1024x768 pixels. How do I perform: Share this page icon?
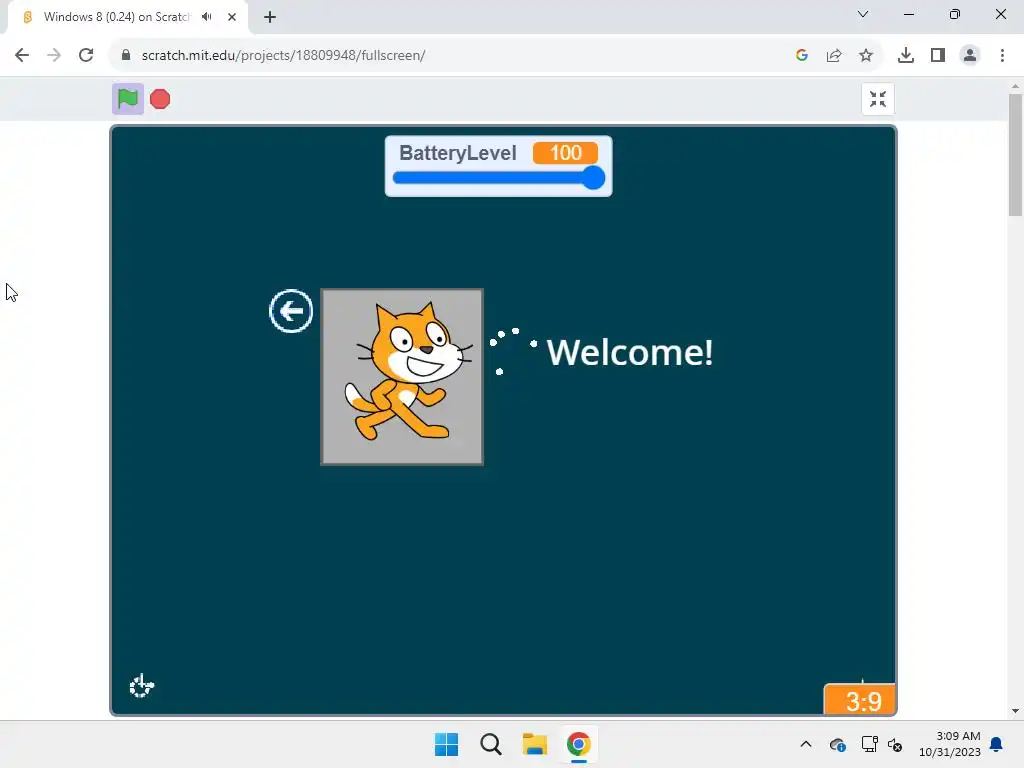(834, 56)
